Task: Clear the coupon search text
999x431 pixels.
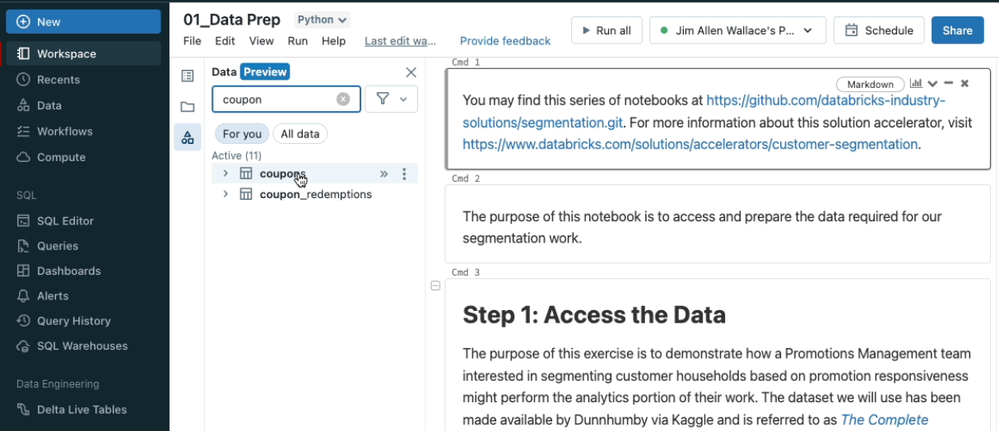Action: 343,99
